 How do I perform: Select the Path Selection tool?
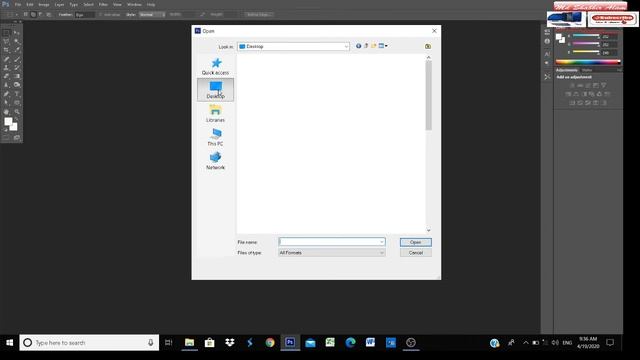pos(6,102)
